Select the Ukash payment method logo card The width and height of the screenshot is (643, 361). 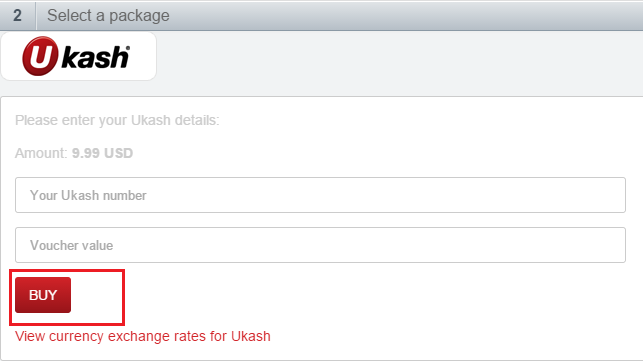click(78, 56)
